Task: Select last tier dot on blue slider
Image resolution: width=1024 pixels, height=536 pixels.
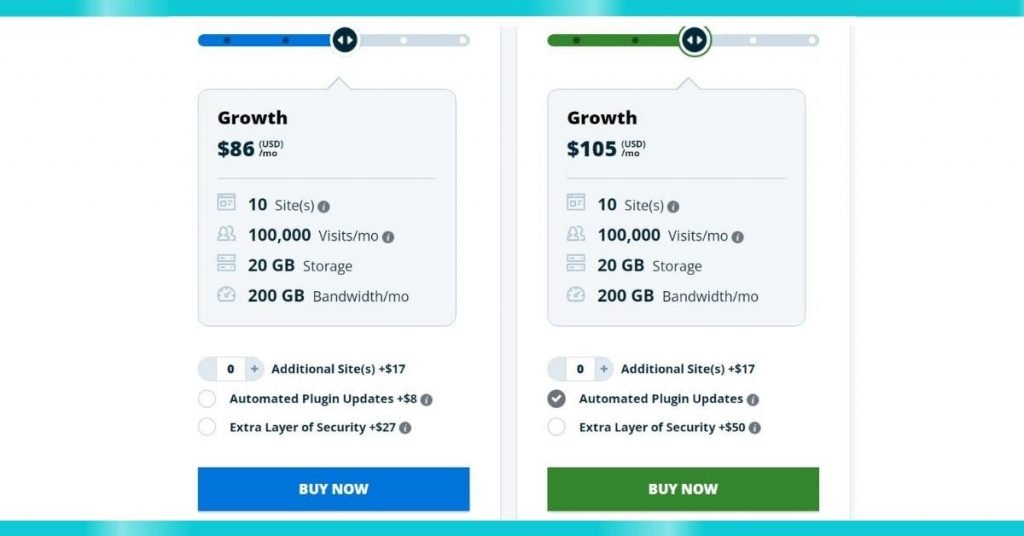Action: [462, 40]
